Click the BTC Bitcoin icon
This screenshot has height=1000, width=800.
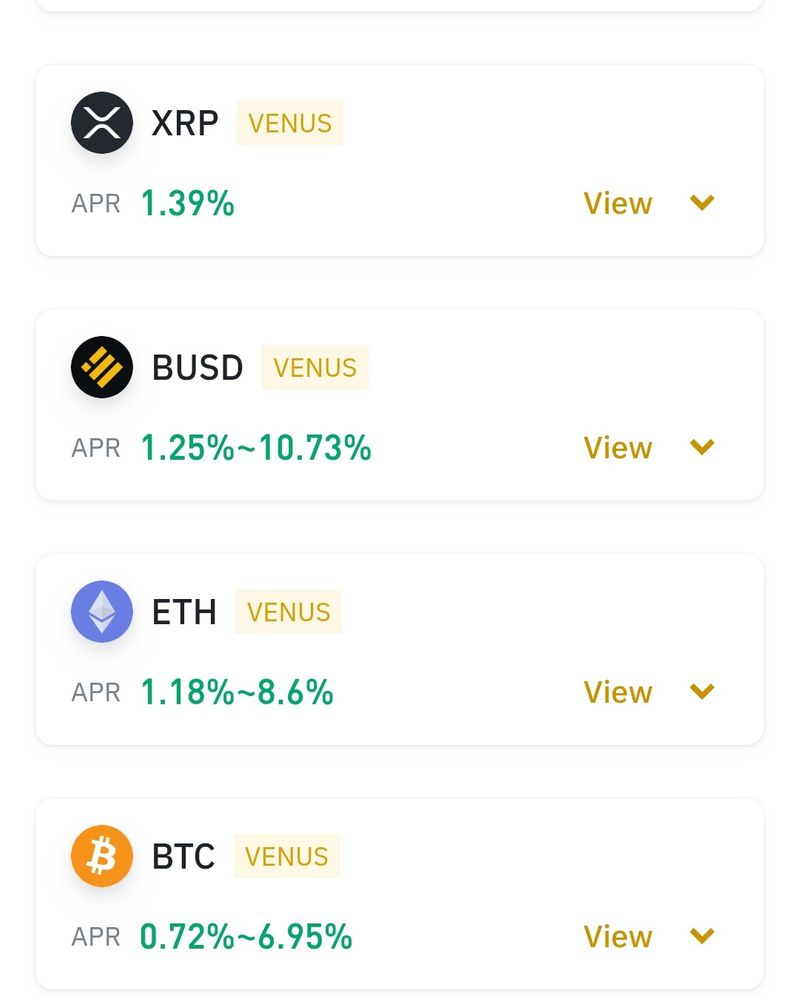tap(102, 856)
